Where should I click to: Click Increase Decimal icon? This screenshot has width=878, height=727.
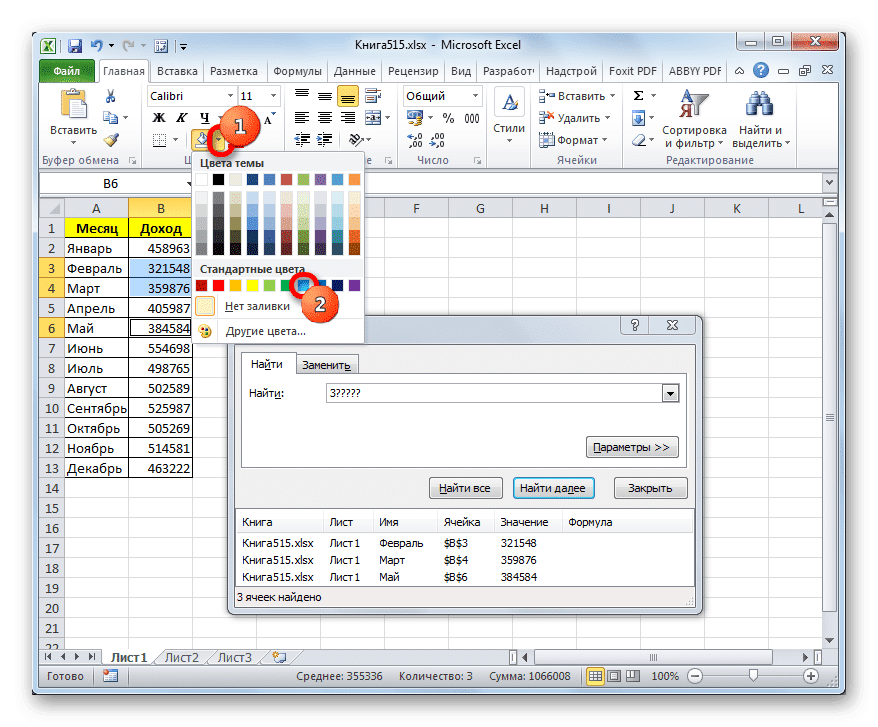point(415,140)
